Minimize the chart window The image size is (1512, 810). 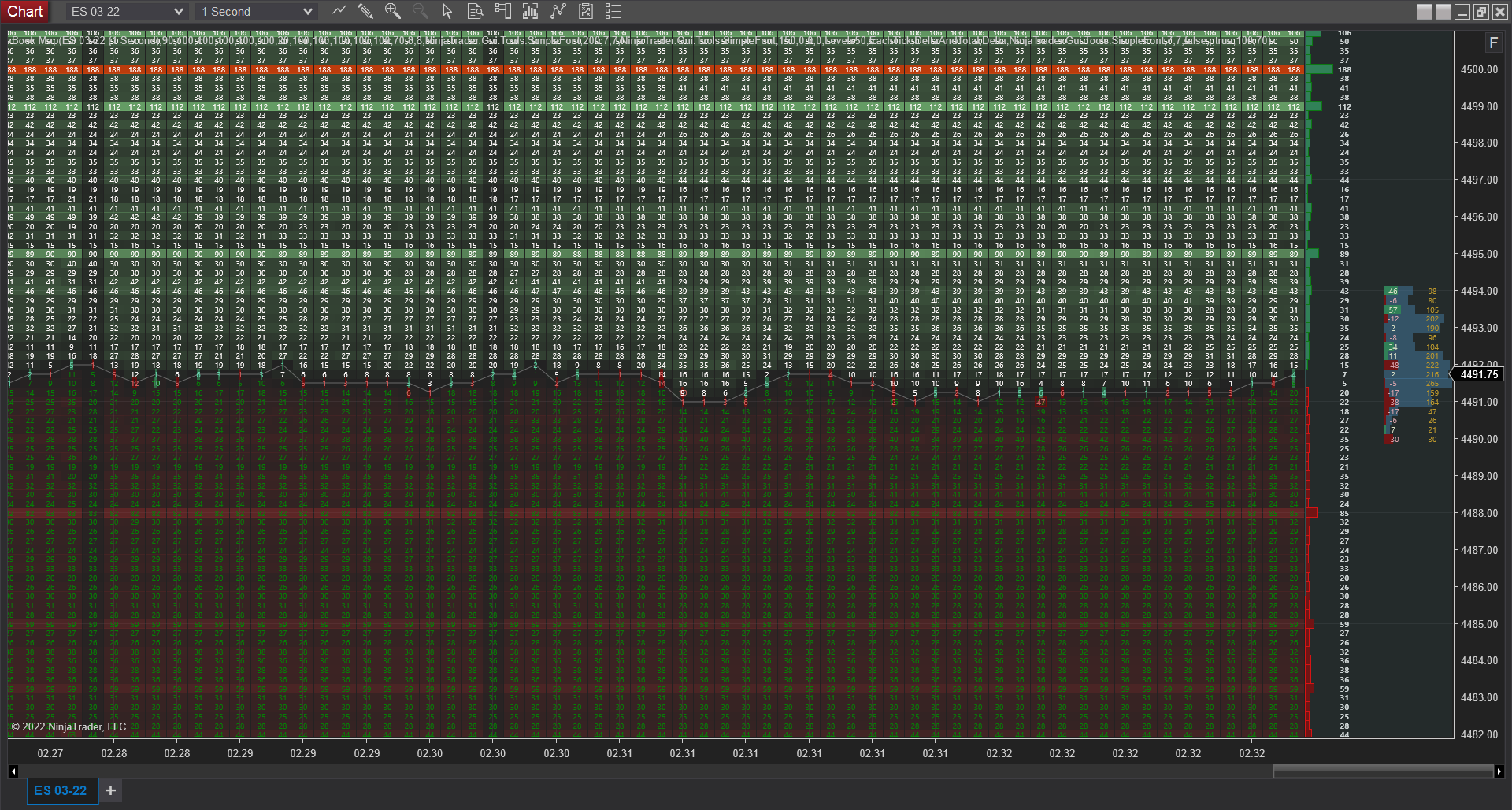pos(1462,11)
